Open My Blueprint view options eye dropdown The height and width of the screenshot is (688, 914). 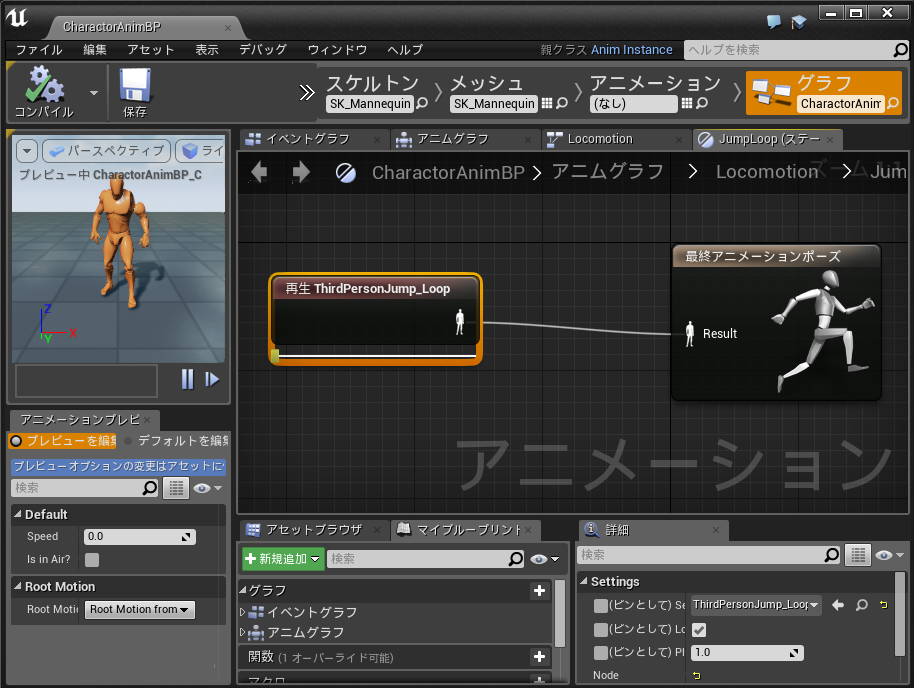point(544,559)
